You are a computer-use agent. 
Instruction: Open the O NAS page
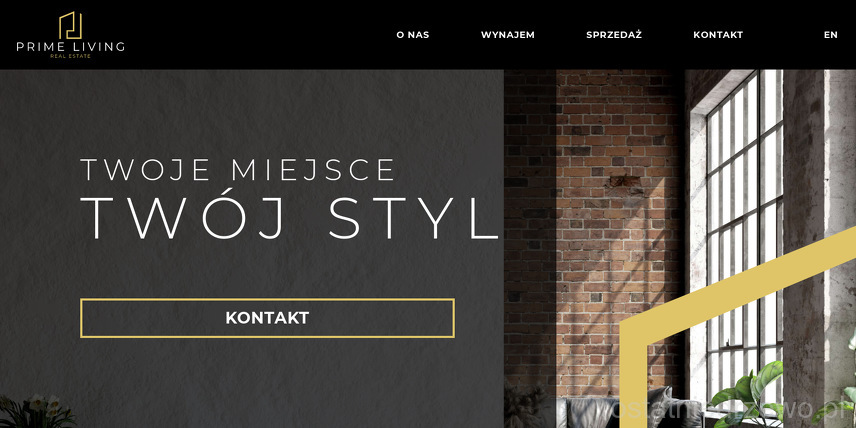tap(413, 35)
